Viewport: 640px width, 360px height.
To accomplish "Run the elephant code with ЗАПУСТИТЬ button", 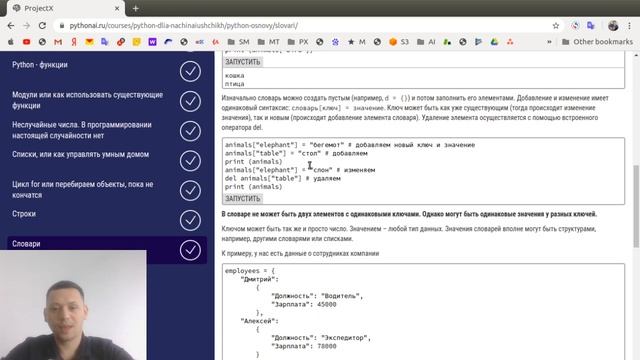I will point(243,199).
